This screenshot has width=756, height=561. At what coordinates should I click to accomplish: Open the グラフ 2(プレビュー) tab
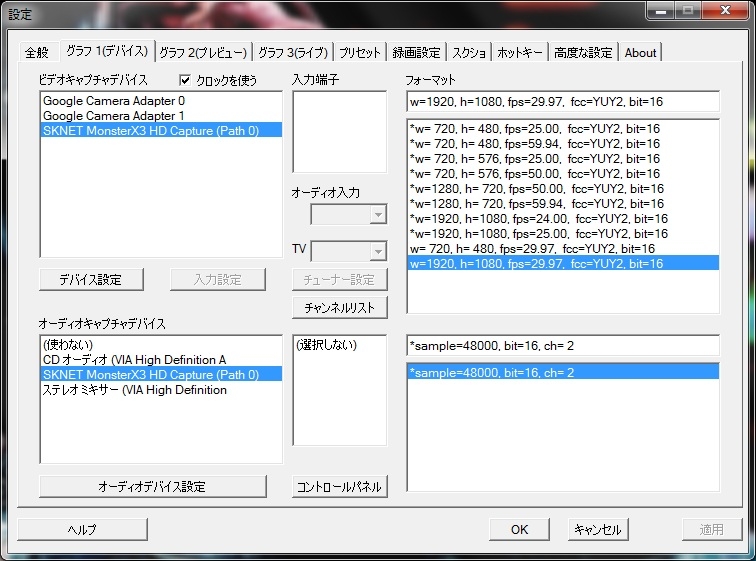click(x=203, y=52)
